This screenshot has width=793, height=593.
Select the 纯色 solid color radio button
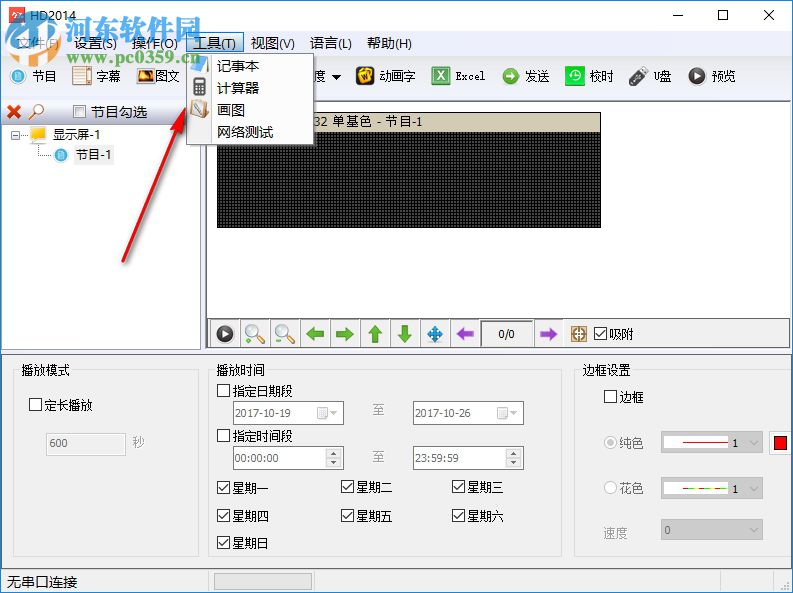coord(610,443)
